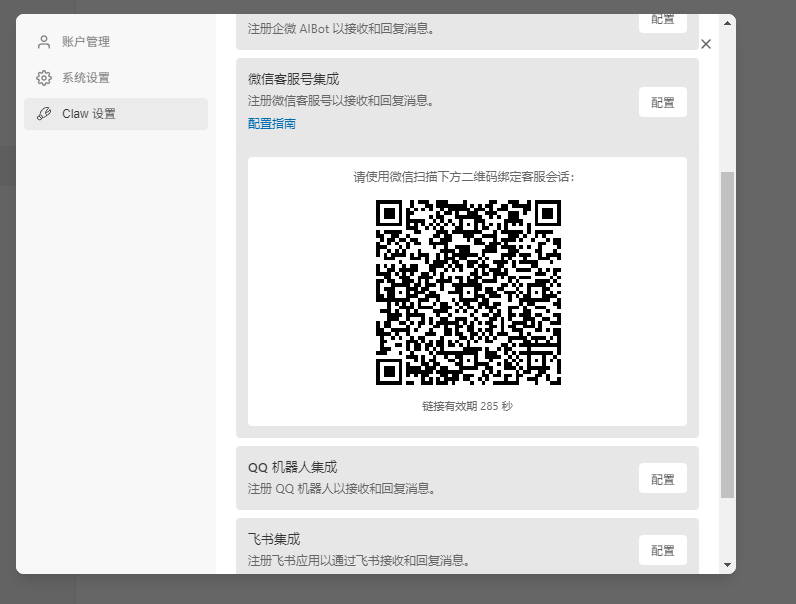Select Claw 设置 in the sidebar
This screenshot has width=796, height=604.
coord(116,114)
